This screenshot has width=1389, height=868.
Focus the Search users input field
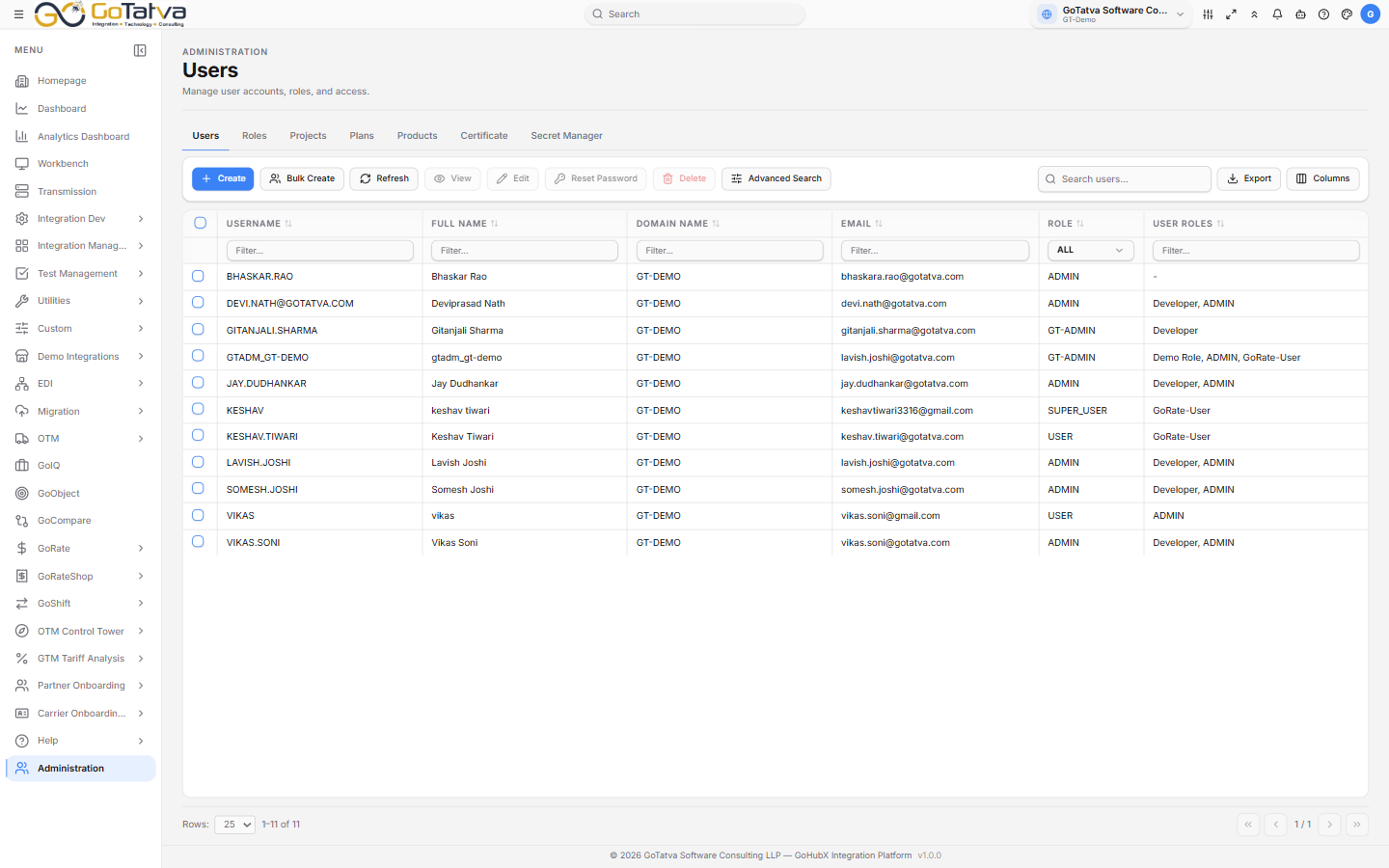pos(1125,179)
